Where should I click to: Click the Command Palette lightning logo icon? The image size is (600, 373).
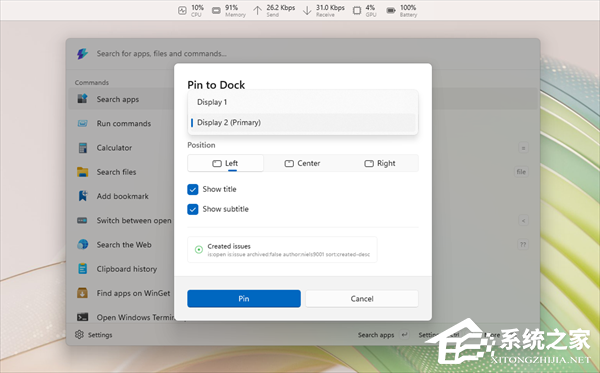click(82, 54)
